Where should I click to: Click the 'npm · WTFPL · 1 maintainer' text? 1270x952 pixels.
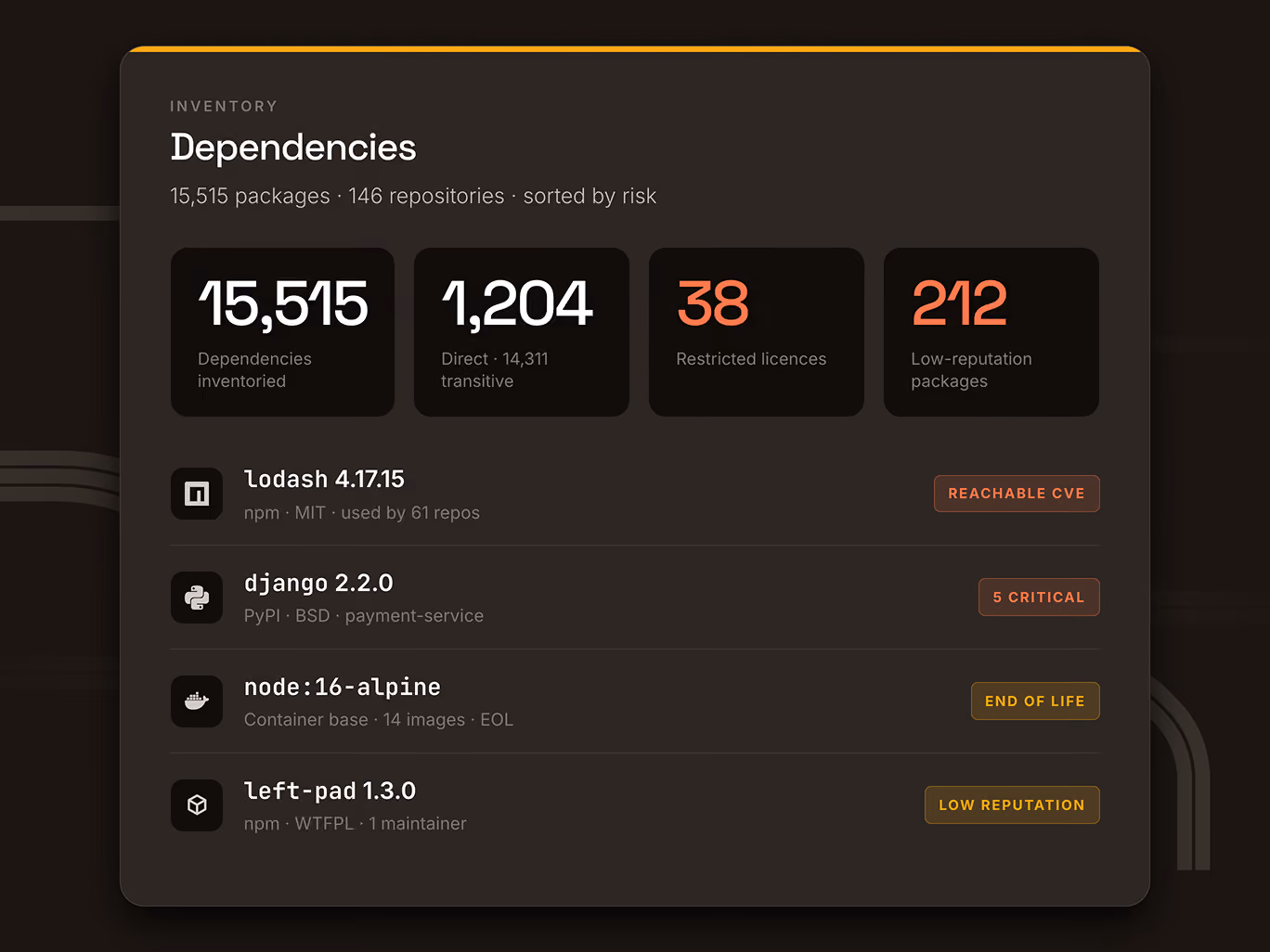pos(356,824)
